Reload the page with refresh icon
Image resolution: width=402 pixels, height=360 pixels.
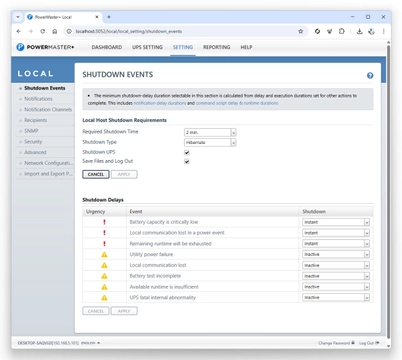click(43, 31)
